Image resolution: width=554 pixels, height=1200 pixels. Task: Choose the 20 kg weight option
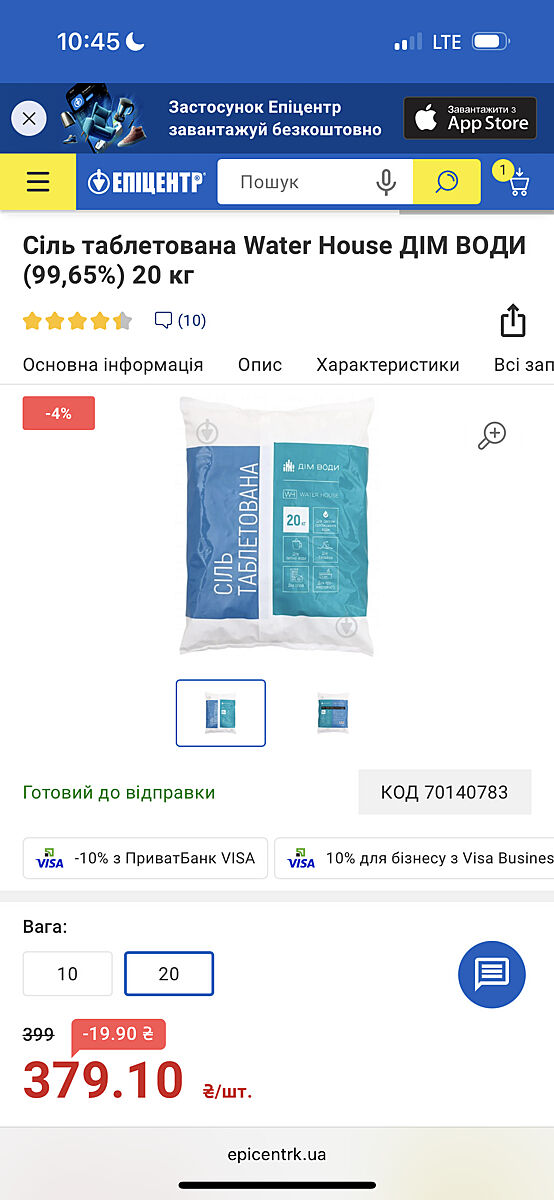pos(169,973)
